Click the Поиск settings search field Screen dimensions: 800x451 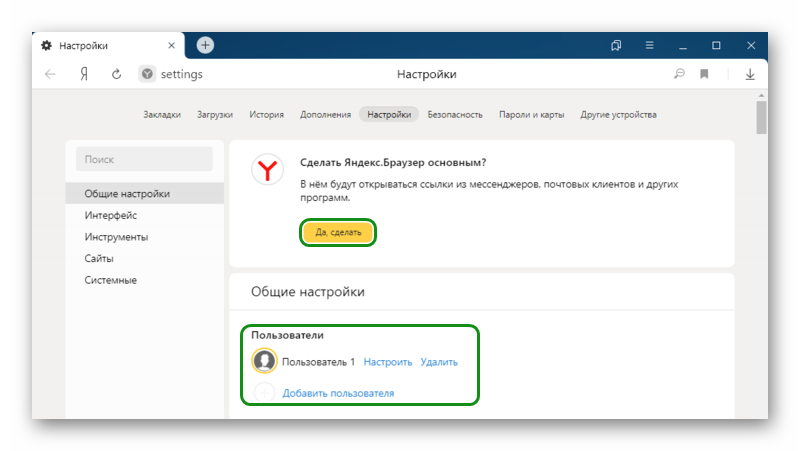(x=144, y=159)
